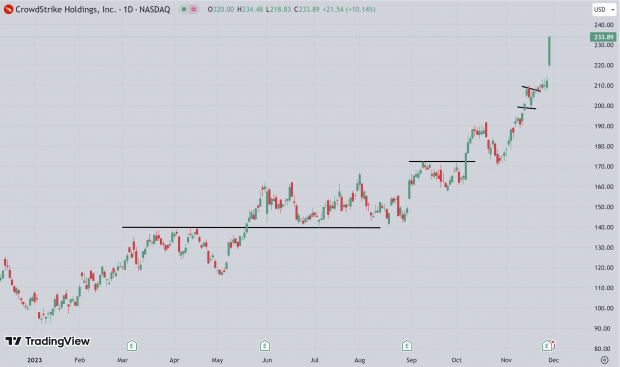Click the high value H234.48

point(250,9)
